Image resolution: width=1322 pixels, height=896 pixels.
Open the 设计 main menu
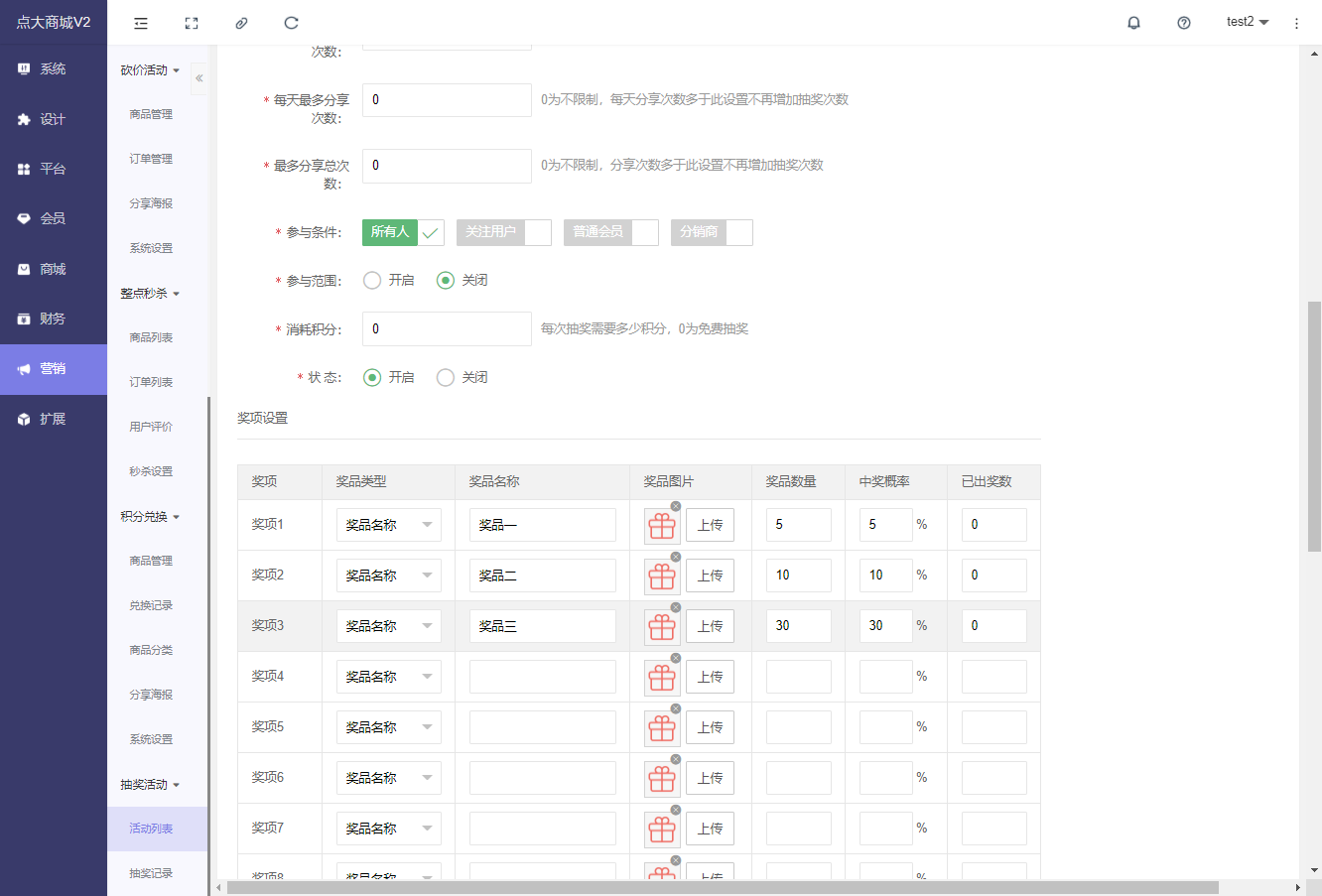(54, 119)
